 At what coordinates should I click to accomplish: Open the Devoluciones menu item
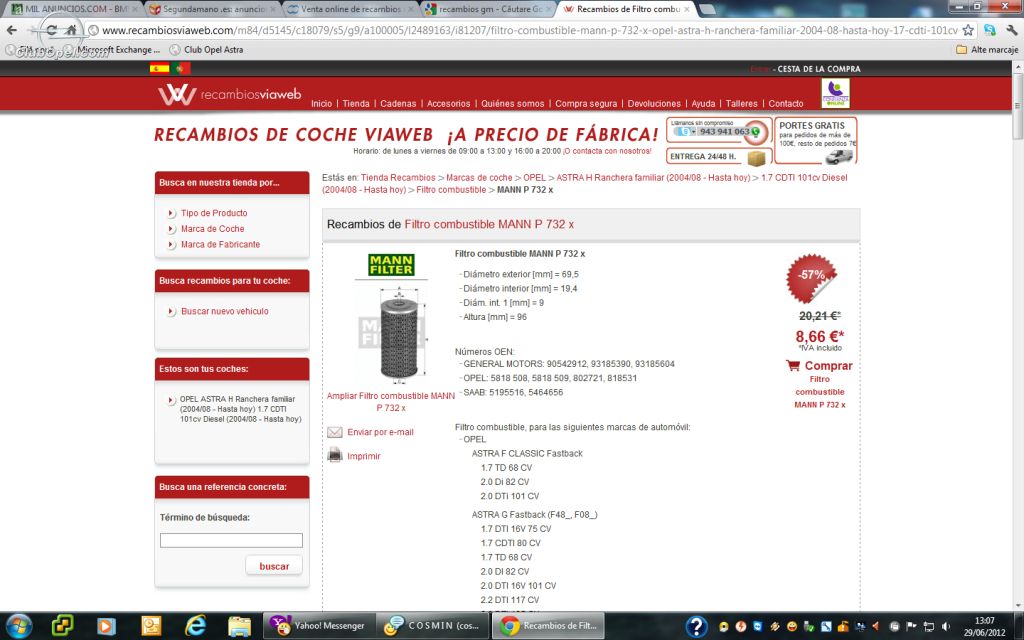tap(654, 103)
